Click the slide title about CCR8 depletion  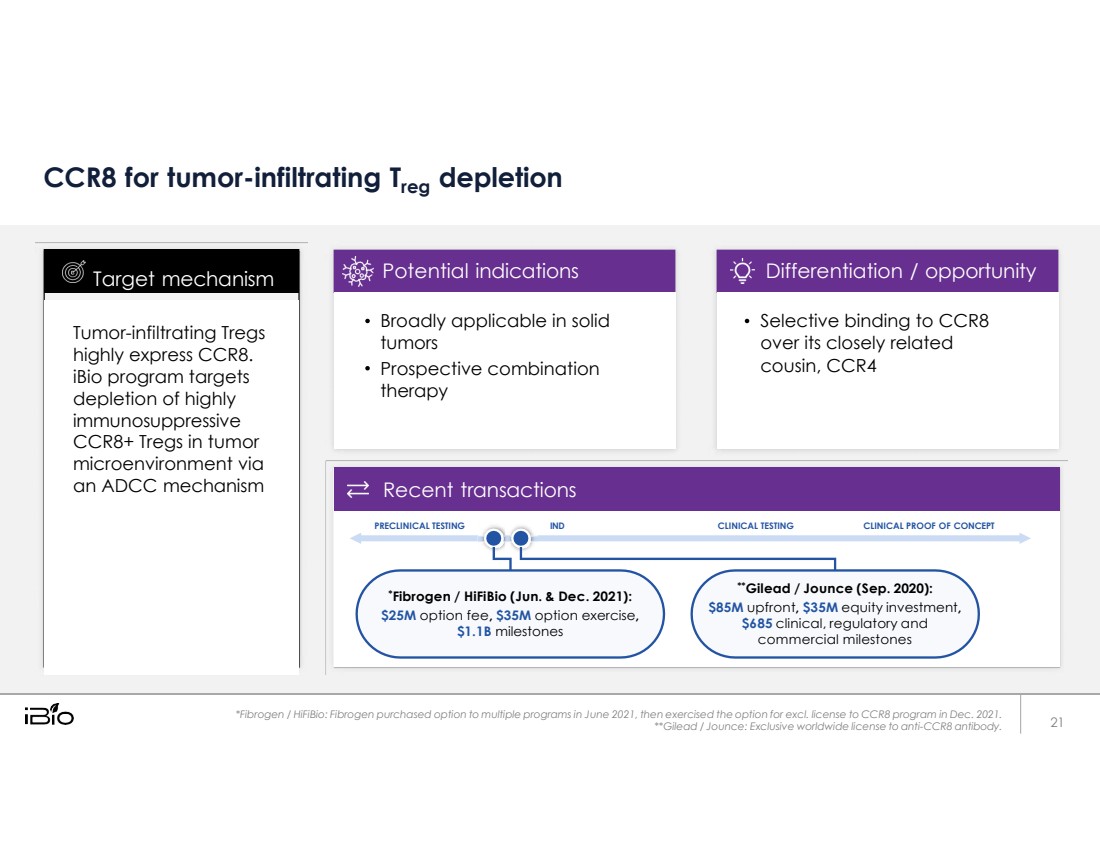[x=303, y=179]
